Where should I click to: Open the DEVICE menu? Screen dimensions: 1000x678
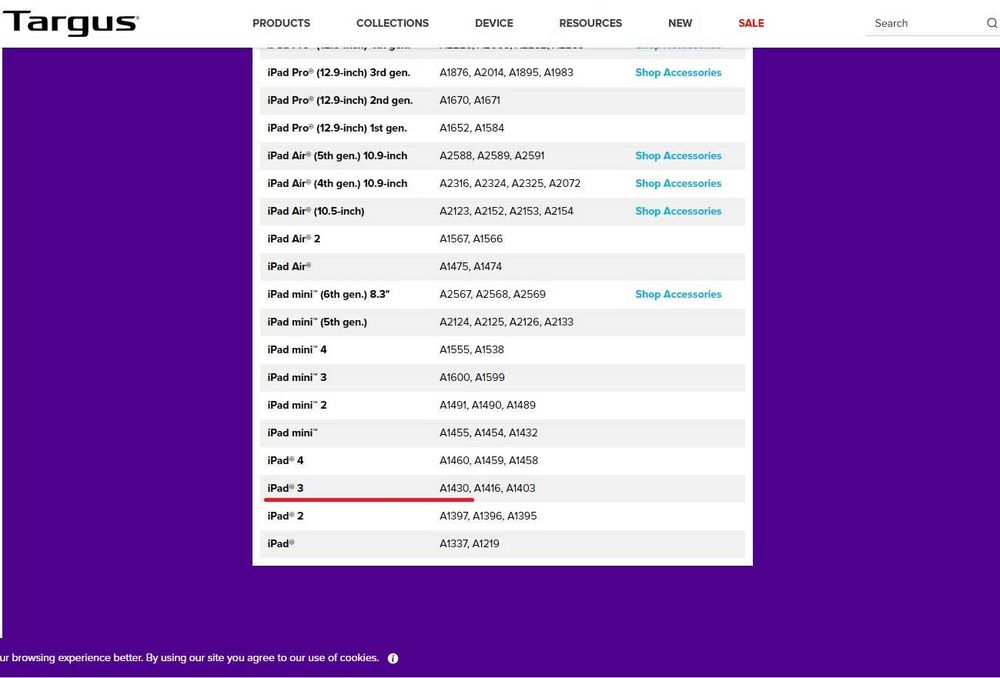click(x=494, y=23)
